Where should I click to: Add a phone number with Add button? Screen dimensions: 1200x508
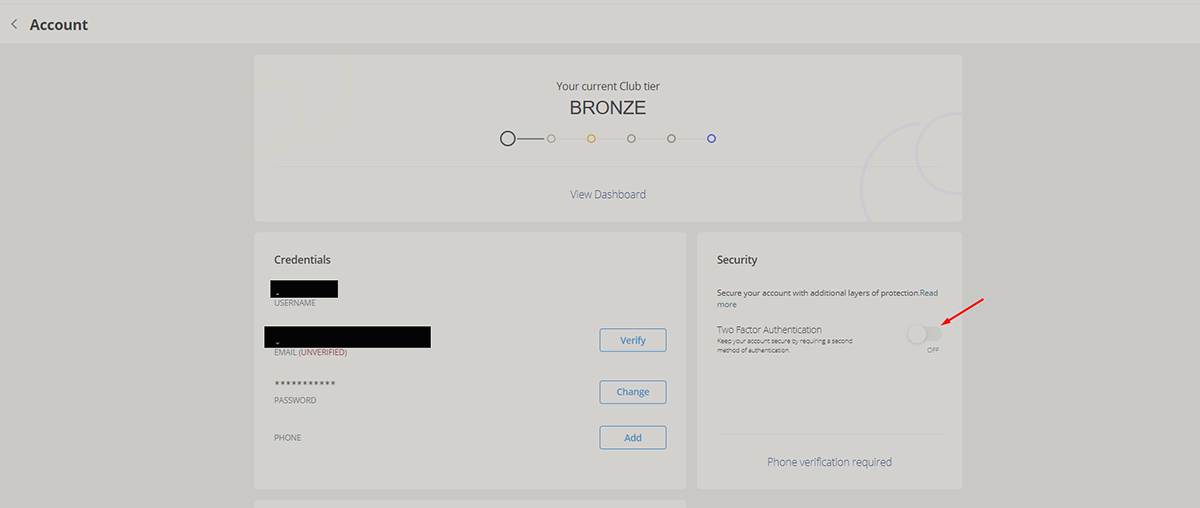[x=633, y=437]
